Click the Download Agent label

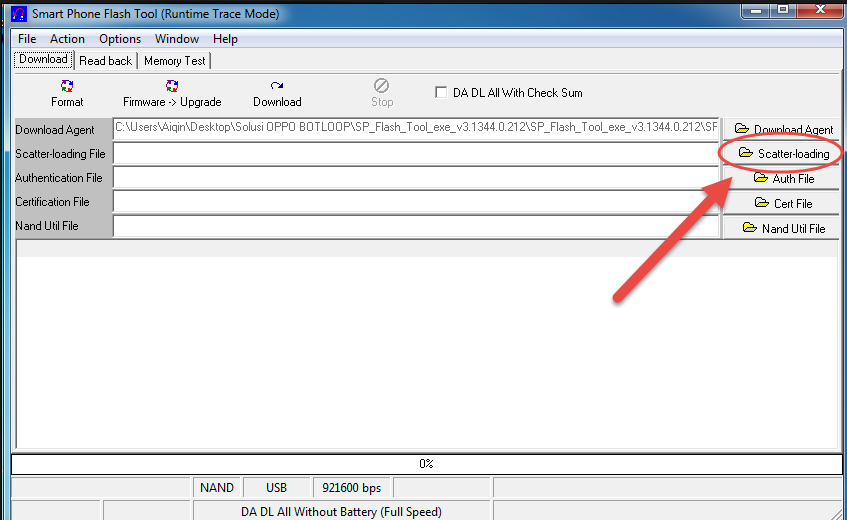pyautogui.click(x=55, y=130)
